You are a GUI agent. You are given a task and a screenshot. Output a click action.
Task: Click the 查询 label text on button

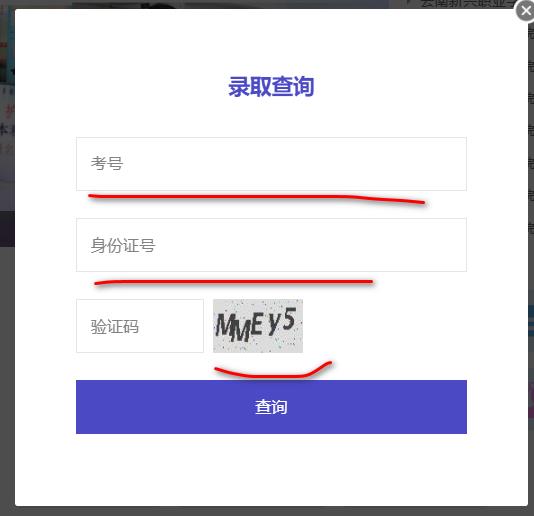(271, 407)
